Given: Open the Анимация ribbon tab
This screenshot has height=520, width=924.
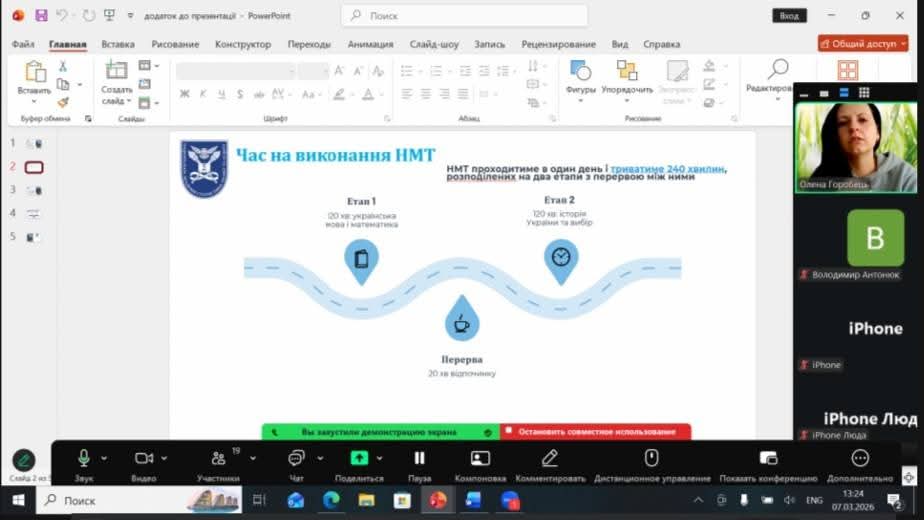Looking at the screenshot, I should pyautogui.click(x=370, y=44).
